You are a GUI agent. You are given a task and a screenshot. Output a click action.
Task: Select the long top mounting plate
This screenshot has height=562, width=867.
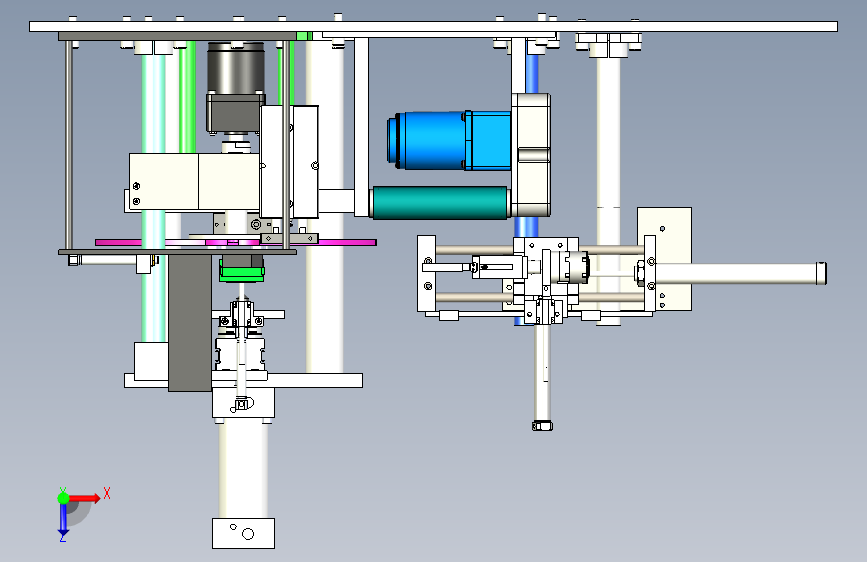coord(434,27)
